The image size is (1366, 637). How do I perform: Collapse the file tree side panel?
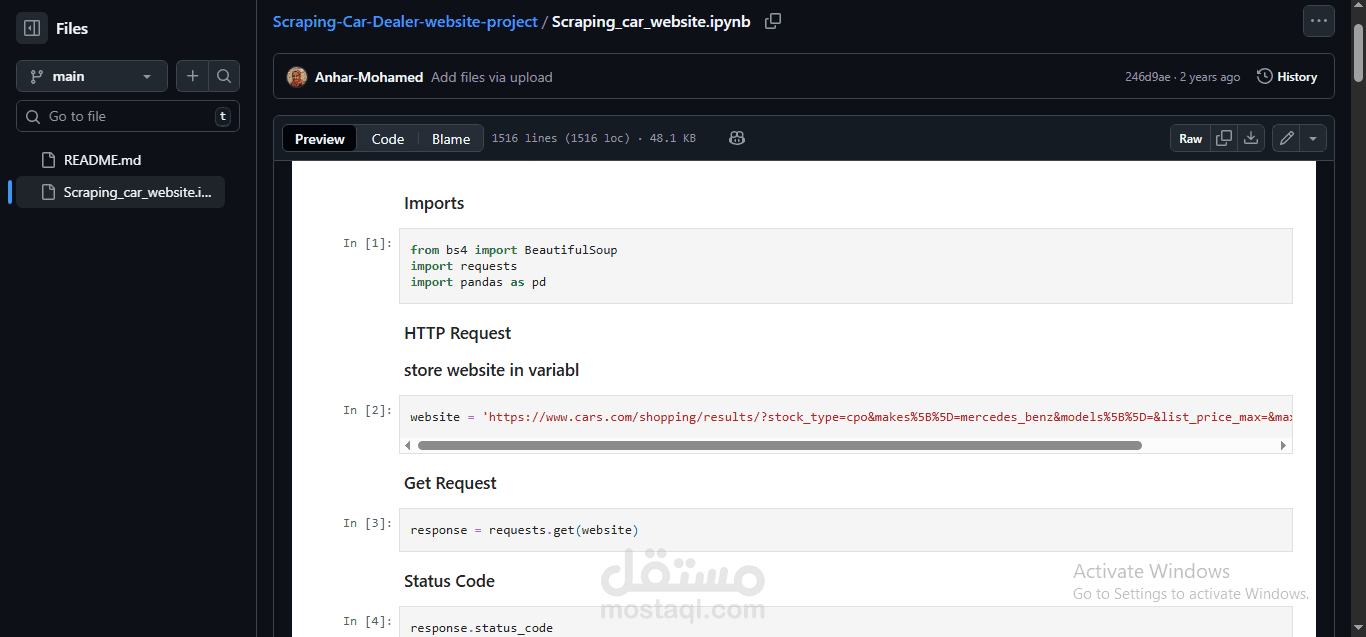(32, 28)
